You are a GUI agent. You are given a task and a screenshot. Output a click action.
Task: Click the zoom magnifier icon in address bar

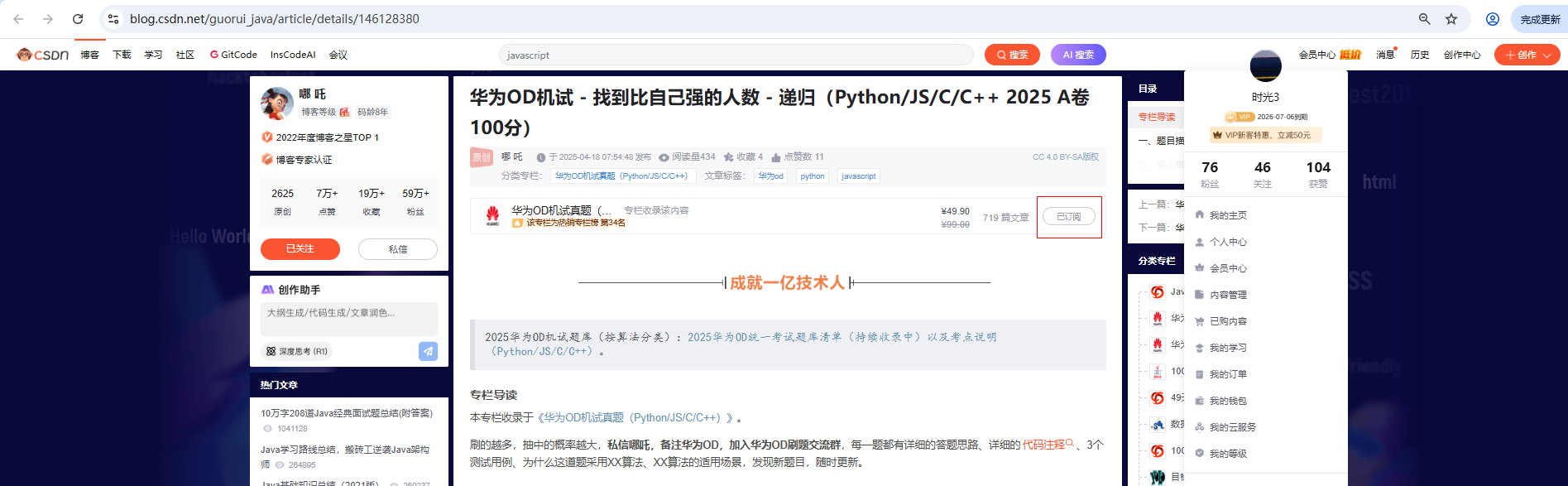[x=1425, y=18]
